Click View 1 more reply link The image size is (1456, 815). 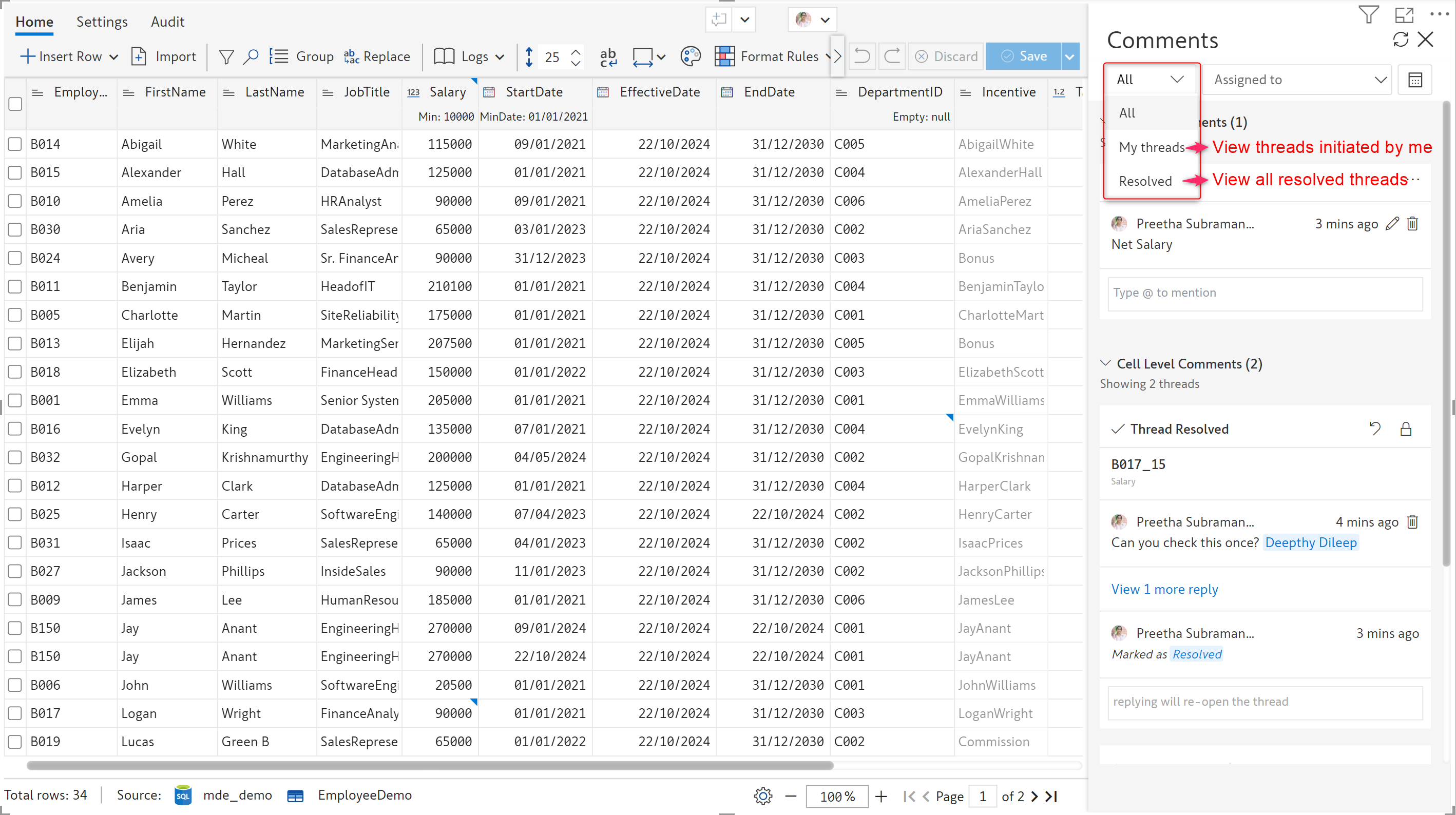coord(1164,589)
